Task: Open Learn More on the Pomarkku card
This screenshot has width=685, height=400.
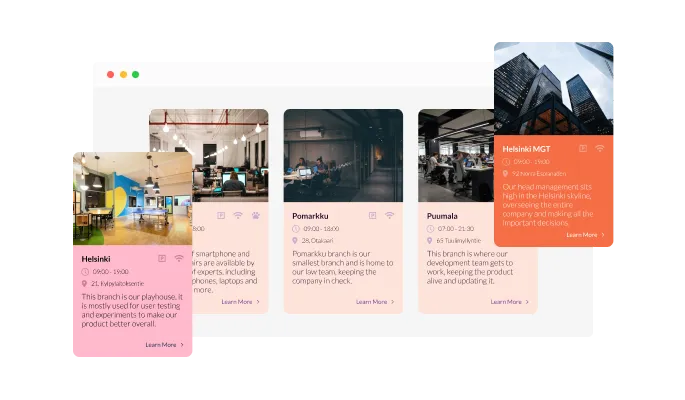Action: pos(375,301)
